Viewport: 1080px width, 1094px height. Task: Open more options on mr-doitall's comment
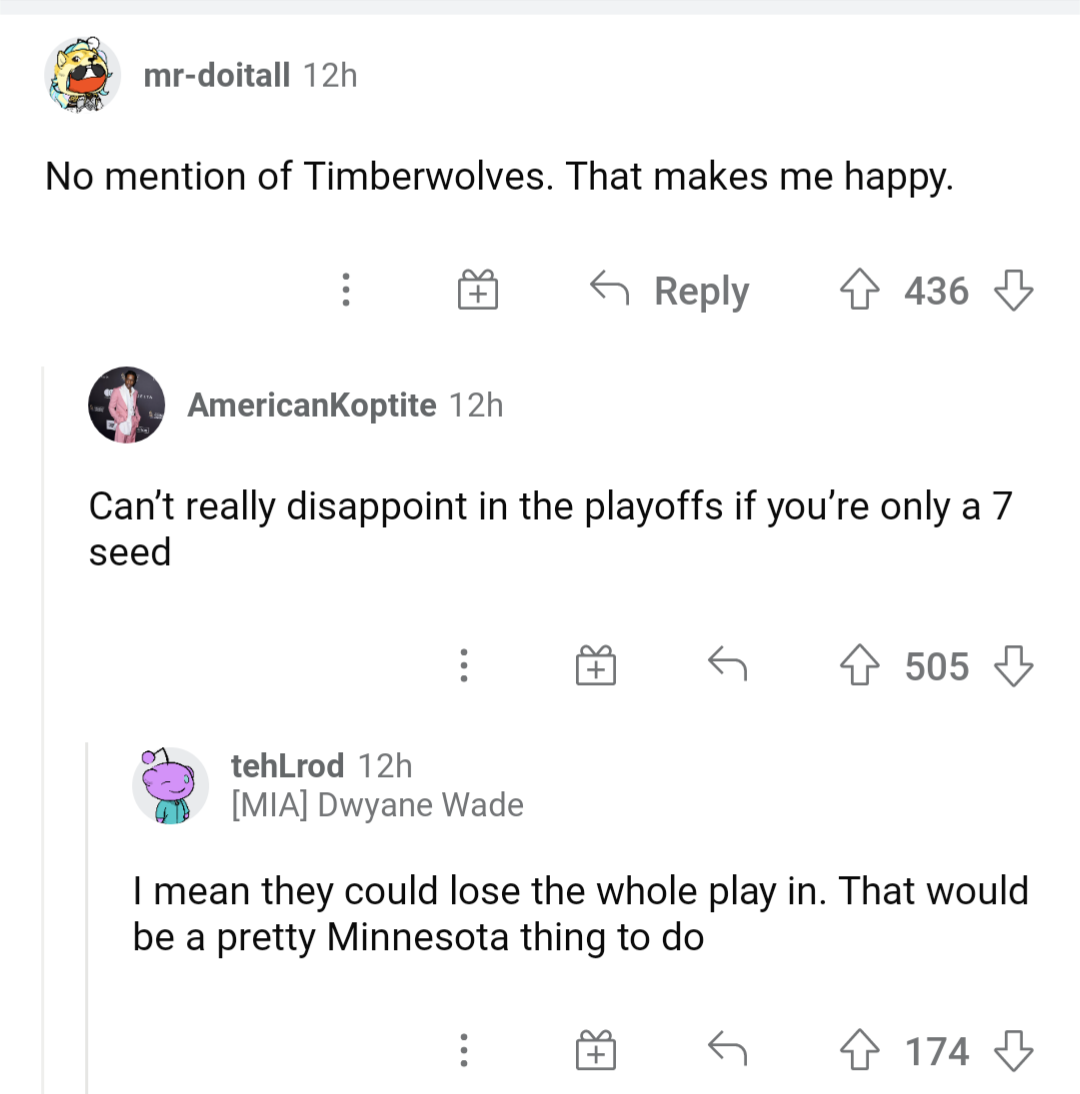tap(346, 291)
